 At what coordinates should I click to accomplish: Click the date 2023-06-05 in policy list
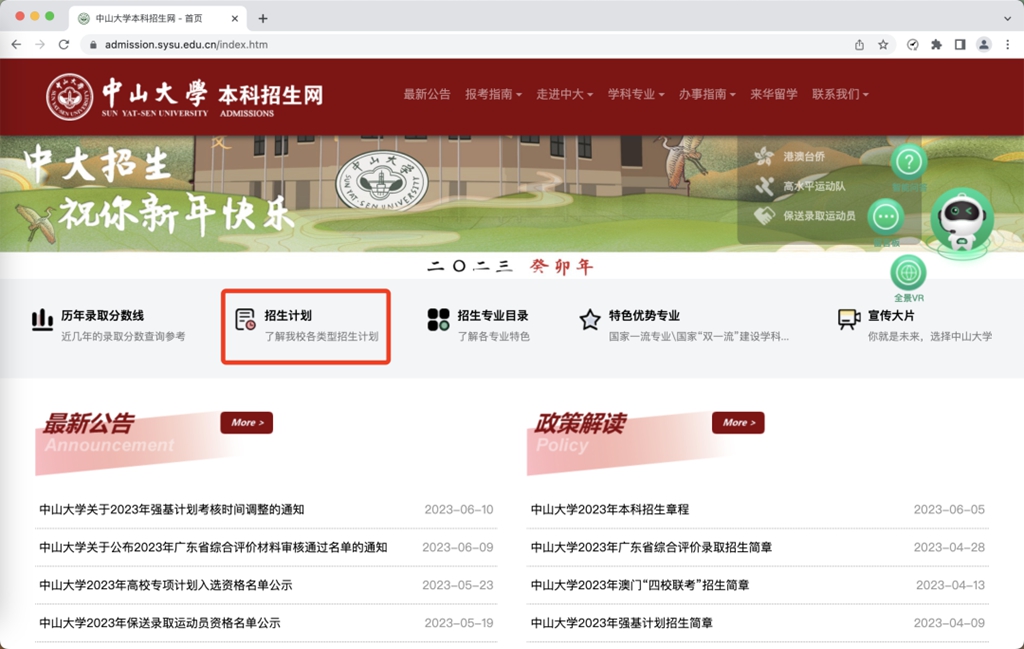(949, 509)
